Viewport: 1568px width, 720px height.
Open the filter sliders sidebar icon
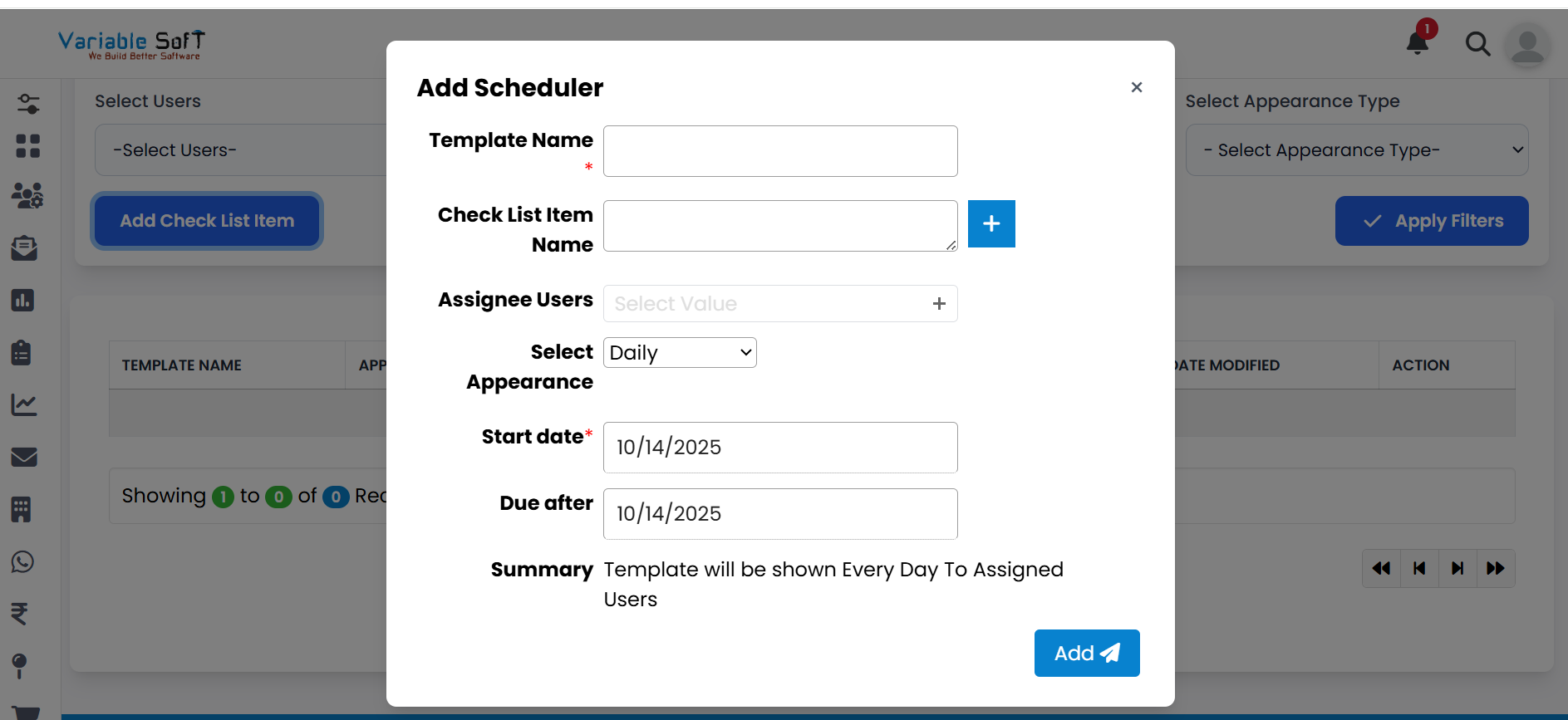(27, 104)
